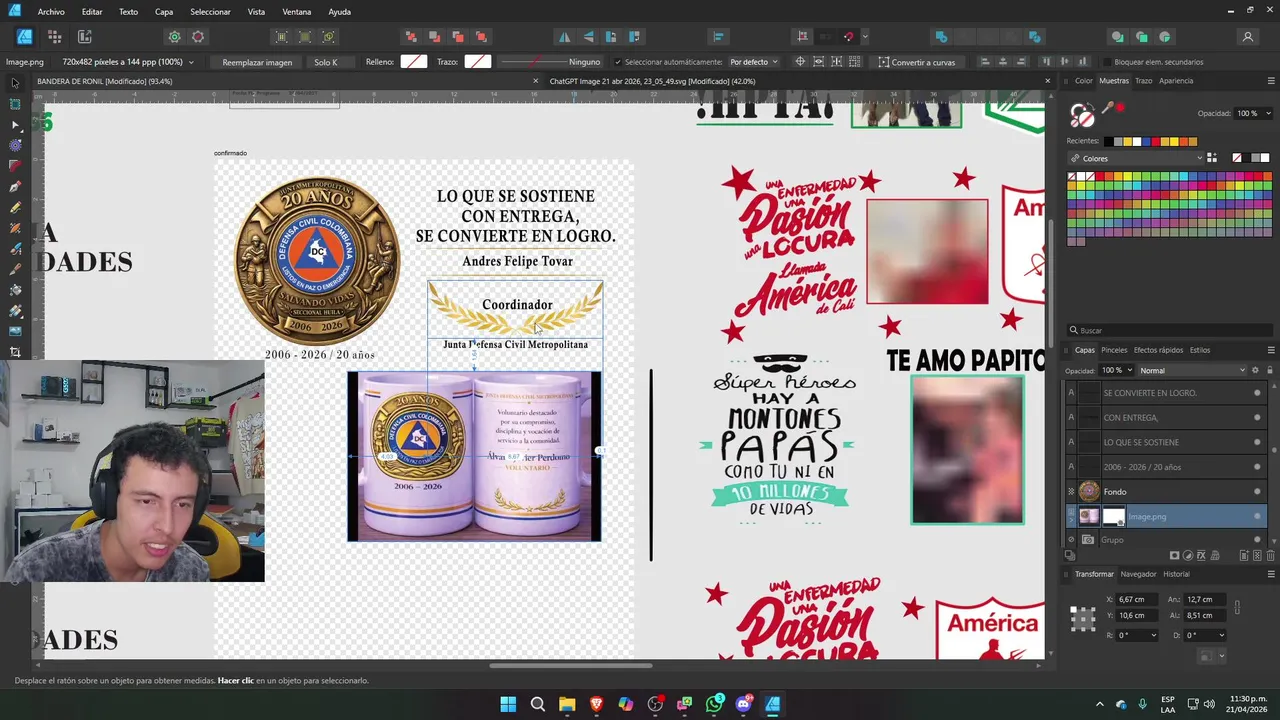
Task: Select the Artboard tool
Action: point(15,104)
